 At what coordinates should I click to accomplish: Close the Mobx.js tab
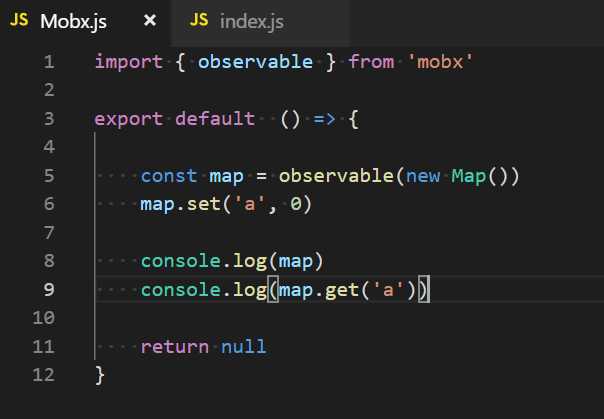tap(150, 20)
